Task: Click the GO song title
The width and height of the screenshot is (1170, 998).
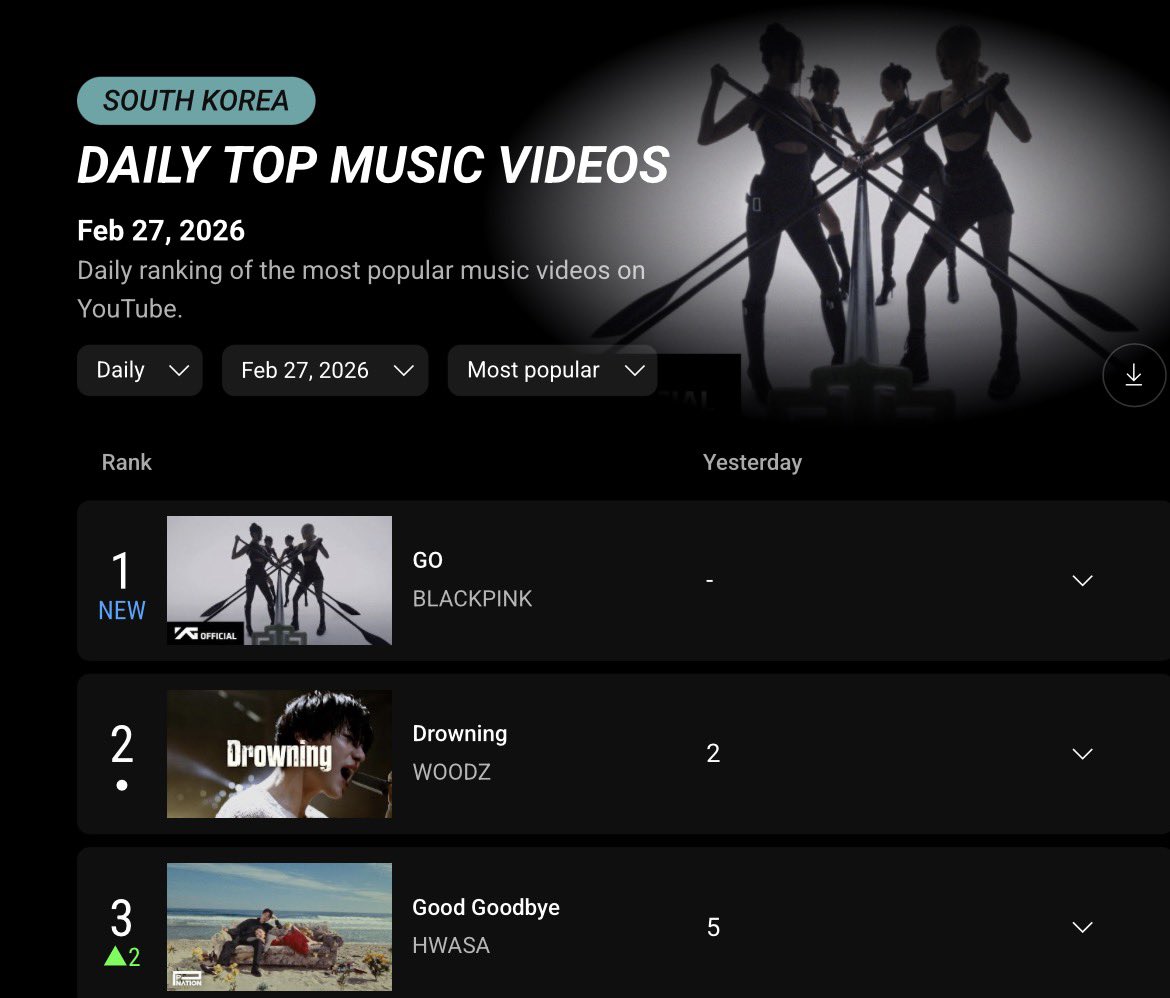Action: pos(428,560)
